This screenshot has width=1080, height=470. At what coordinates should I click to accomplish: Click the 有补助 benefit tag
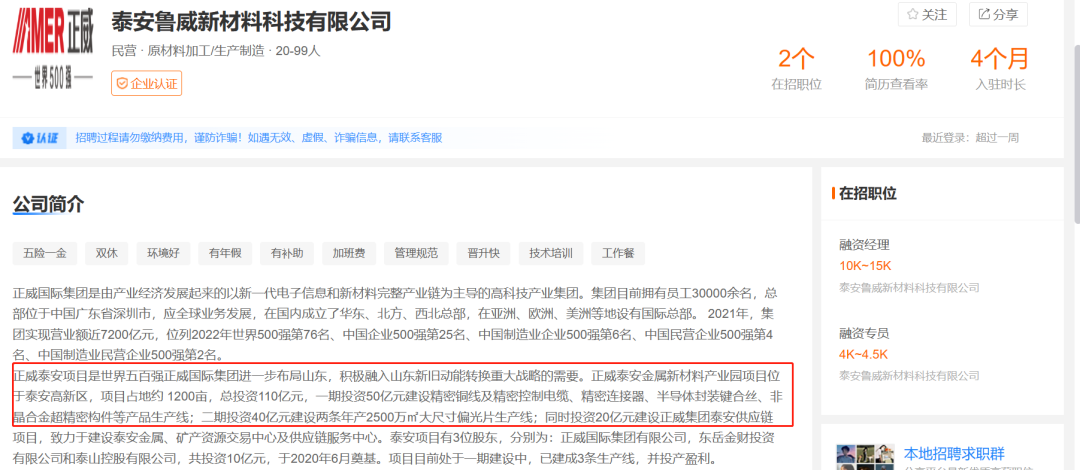pos(287,253)
